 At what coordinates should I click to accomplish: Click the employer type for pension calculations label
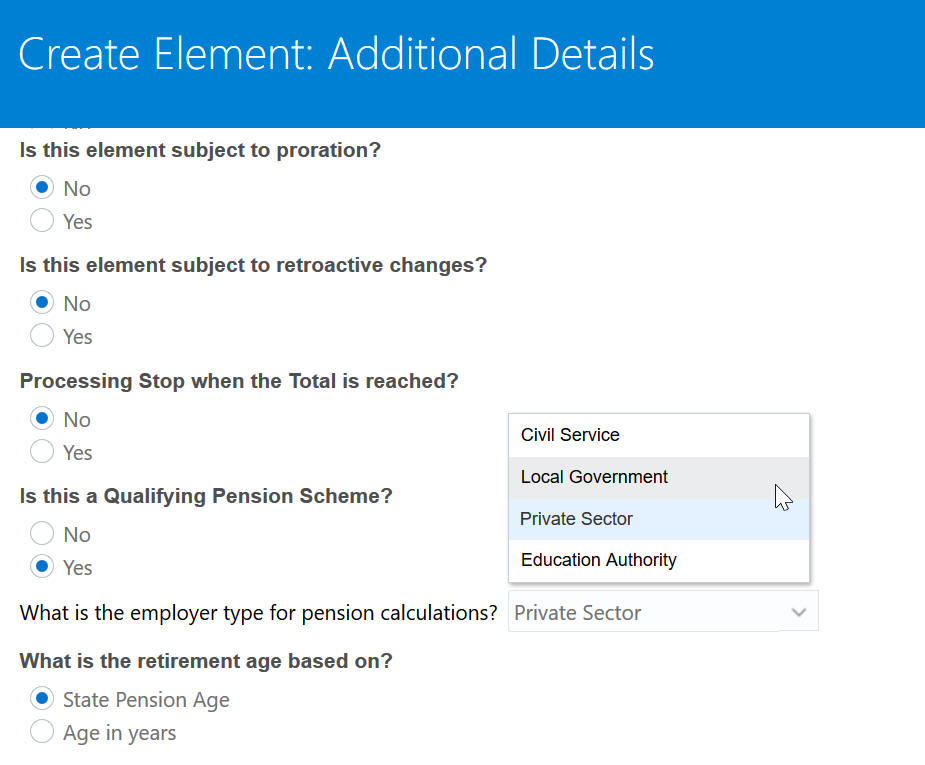coord(258,613)
